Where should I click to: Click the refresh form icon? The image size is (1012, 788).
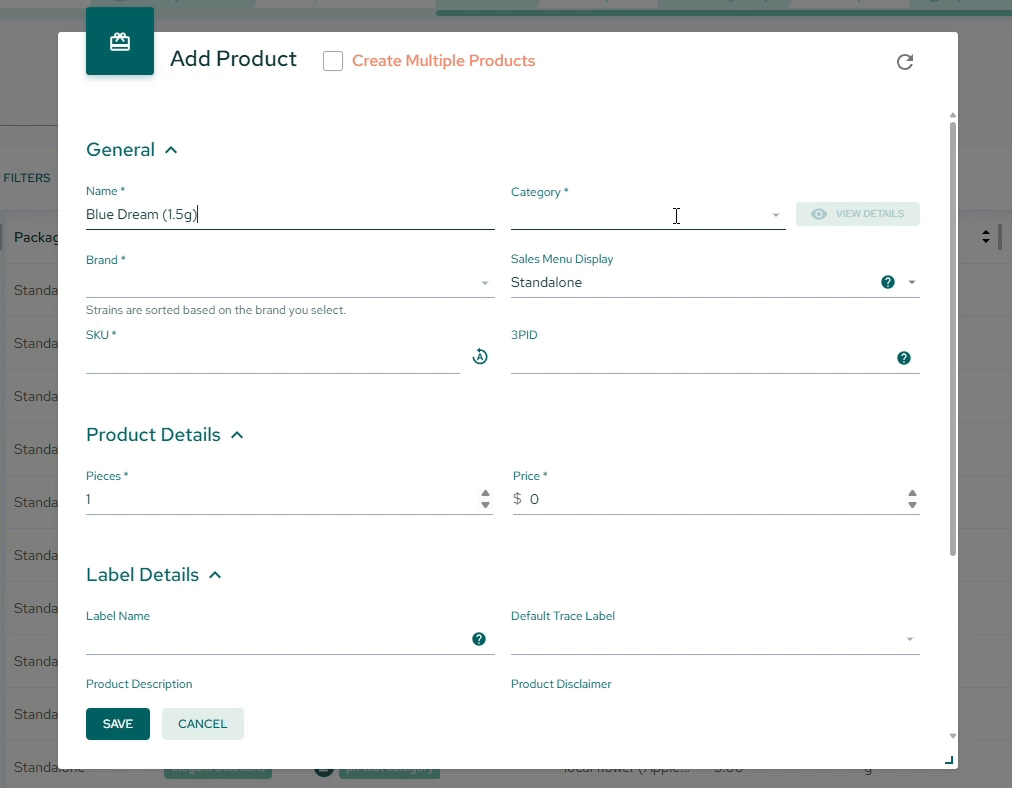[905, 62]
